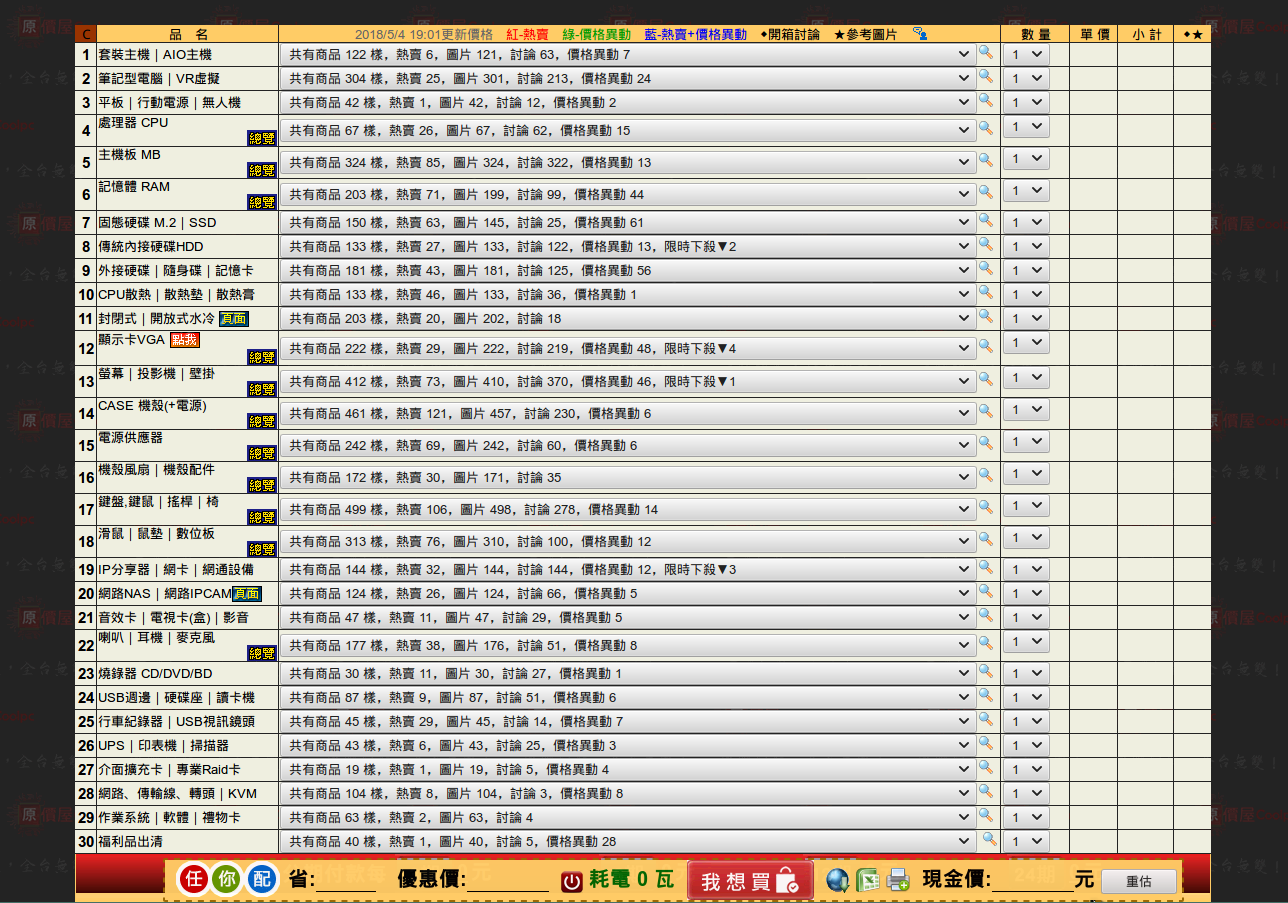Open the quantity dropdown for 套裝主機
This screenshot has height=903, width=1288.
tap(1026, 55)
